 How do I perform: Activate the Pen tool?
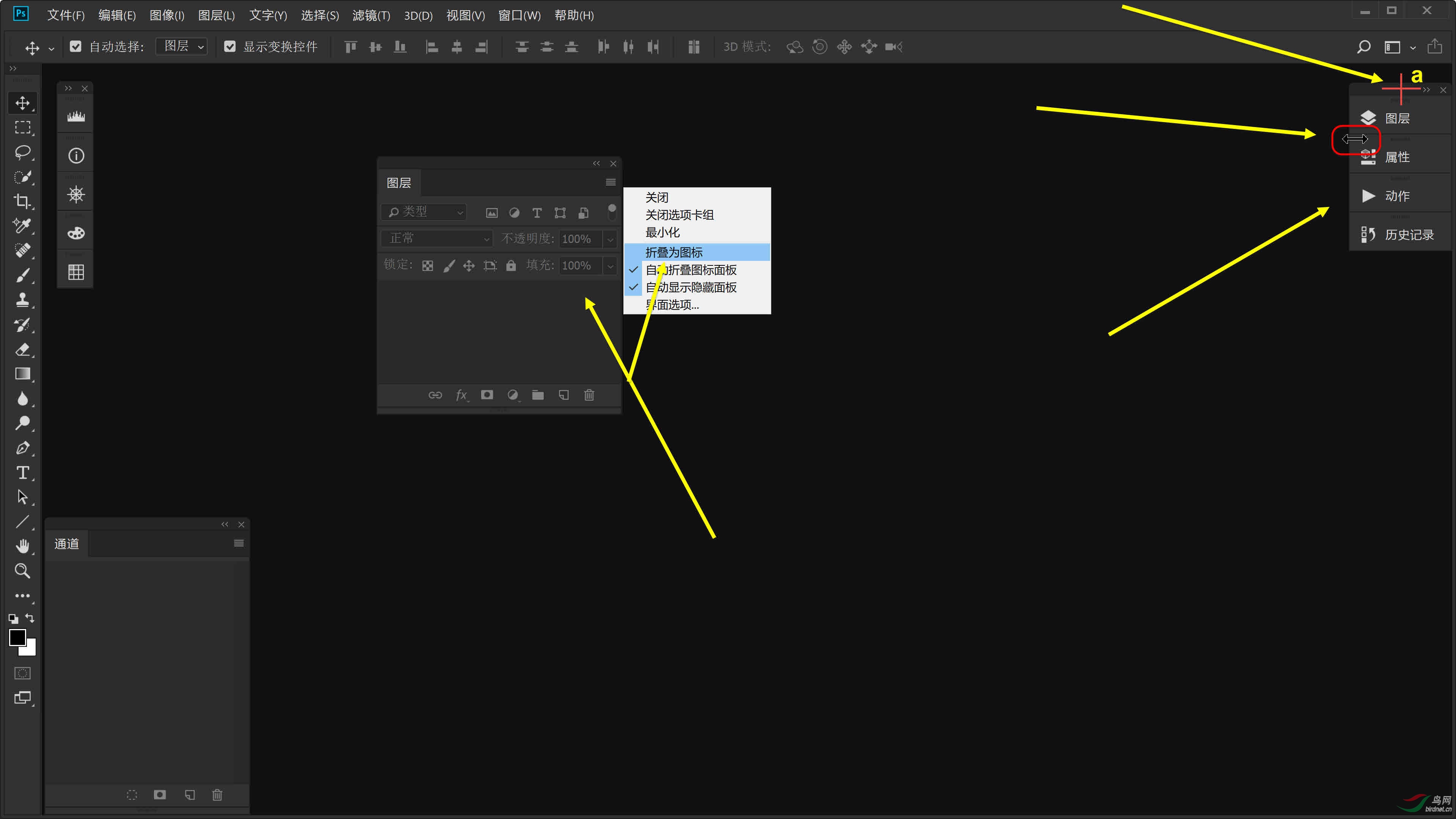pos(23,448)
